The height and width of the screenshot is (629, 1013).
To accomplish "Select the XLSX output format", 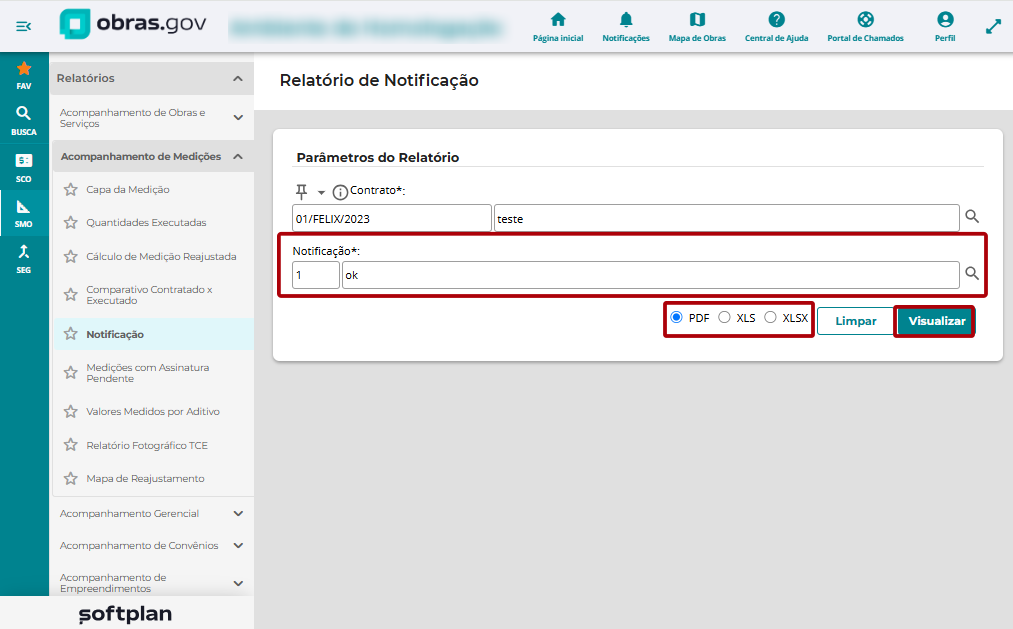I will click(770, 317).
